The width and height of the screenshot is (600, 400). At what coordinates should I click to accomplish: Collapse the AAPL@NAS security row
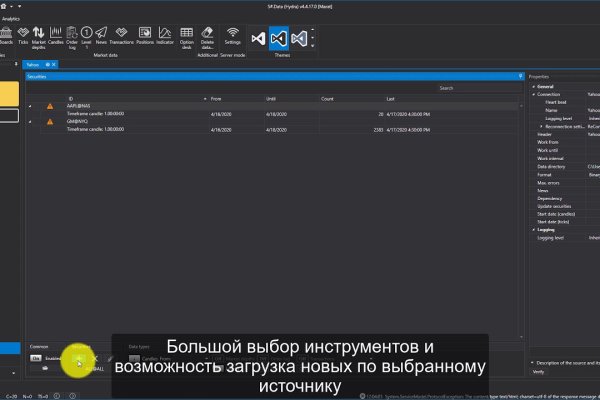coord(30,106)
